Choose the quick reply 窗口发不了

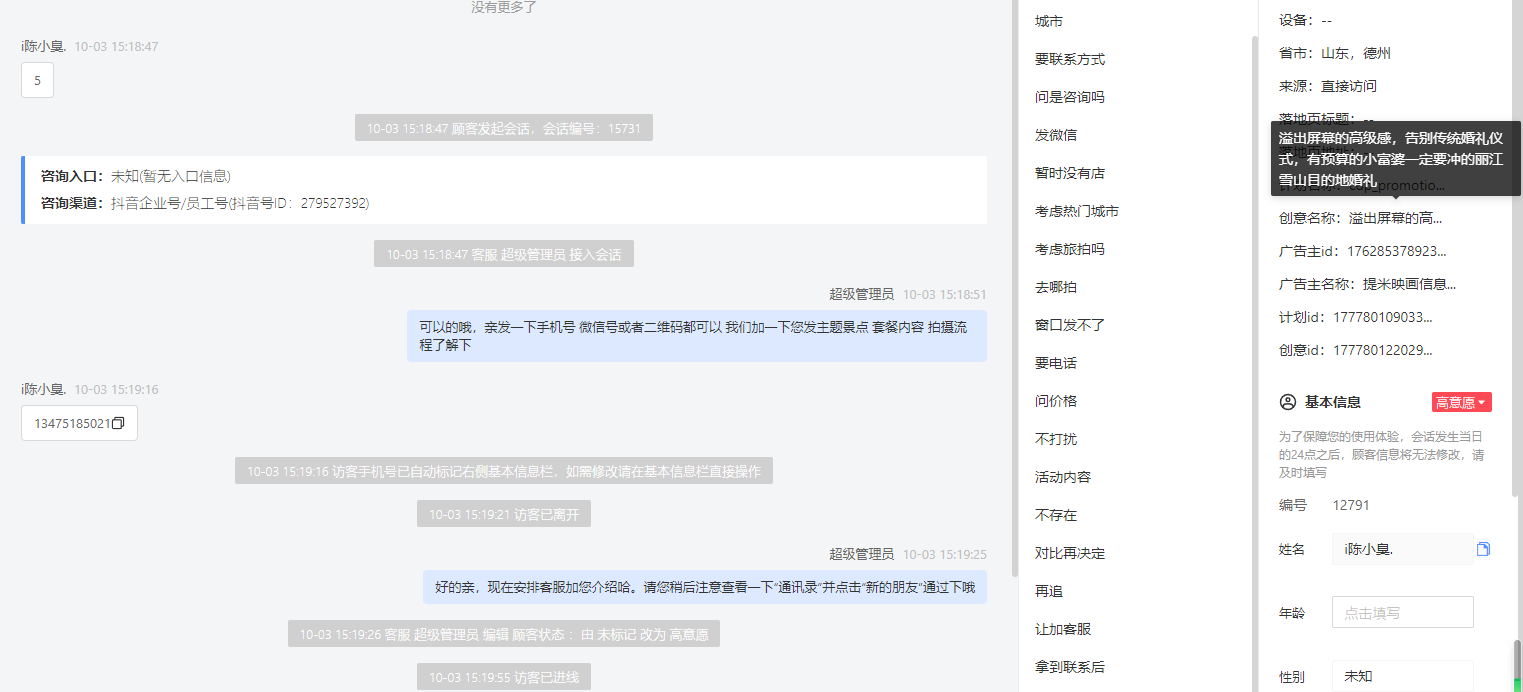[x=1070, y=325]
